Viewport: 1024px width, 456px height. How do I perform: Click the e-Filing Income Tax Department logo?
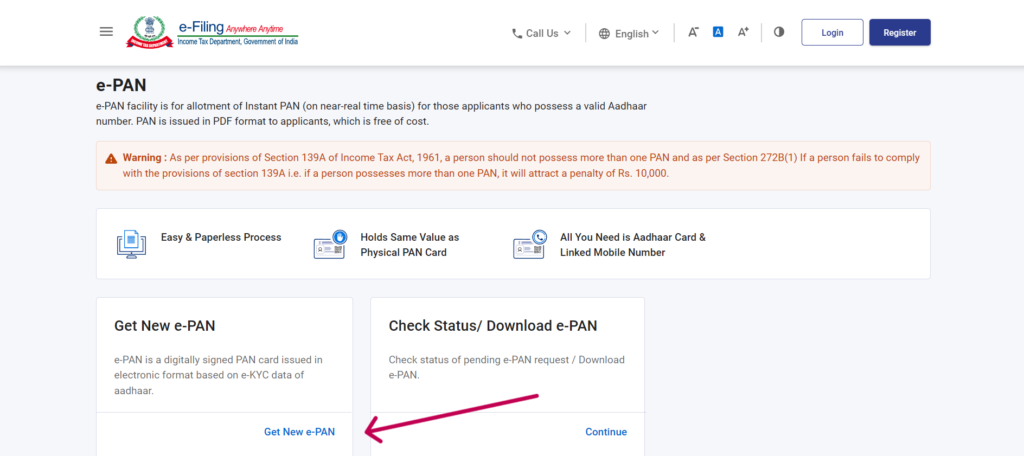[x=211, y=32]
